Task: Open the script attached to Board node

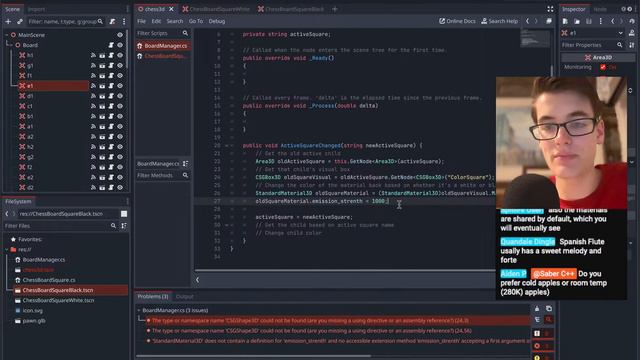Action: (x=111, y=45)
